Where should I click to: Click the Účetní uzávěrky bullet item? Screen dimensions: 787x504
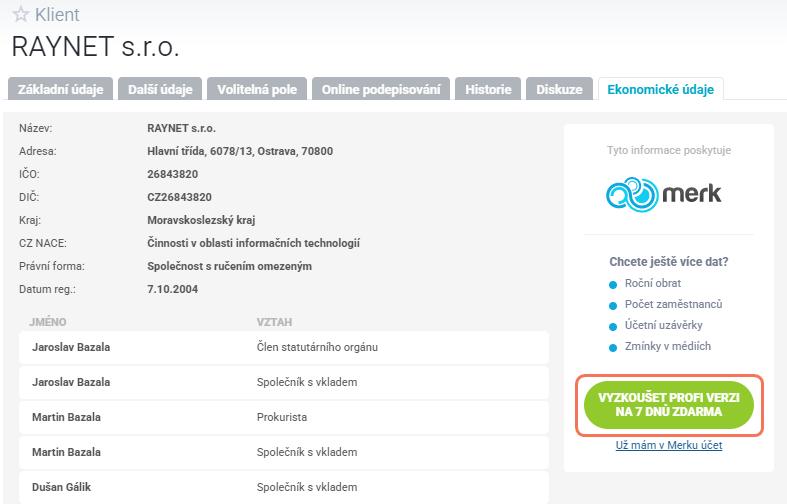coord(663,325)
